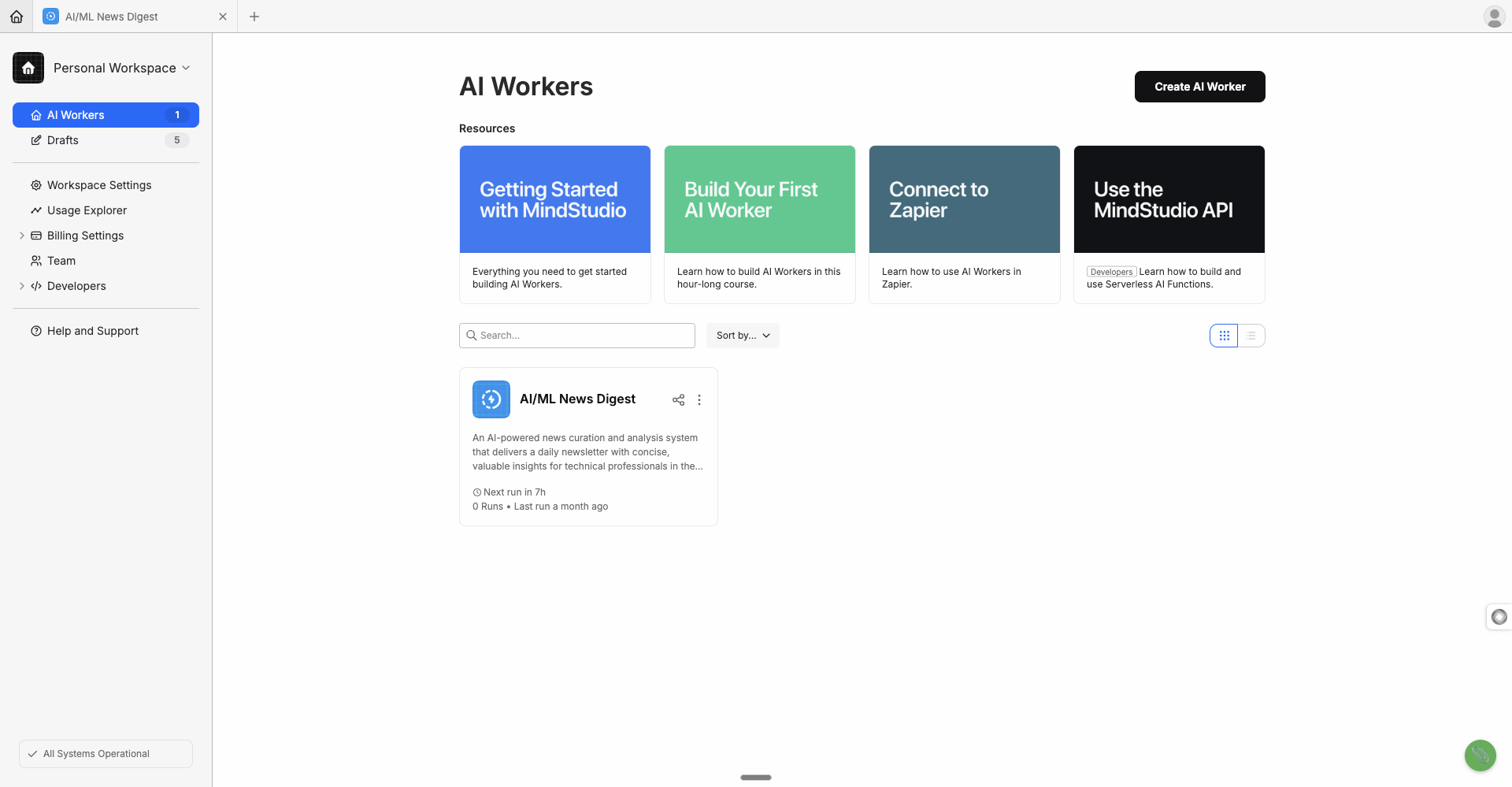This screenshot has height=787, width=1512.
Task: Share the AI/ML News Digest worker
Action: 678,399
